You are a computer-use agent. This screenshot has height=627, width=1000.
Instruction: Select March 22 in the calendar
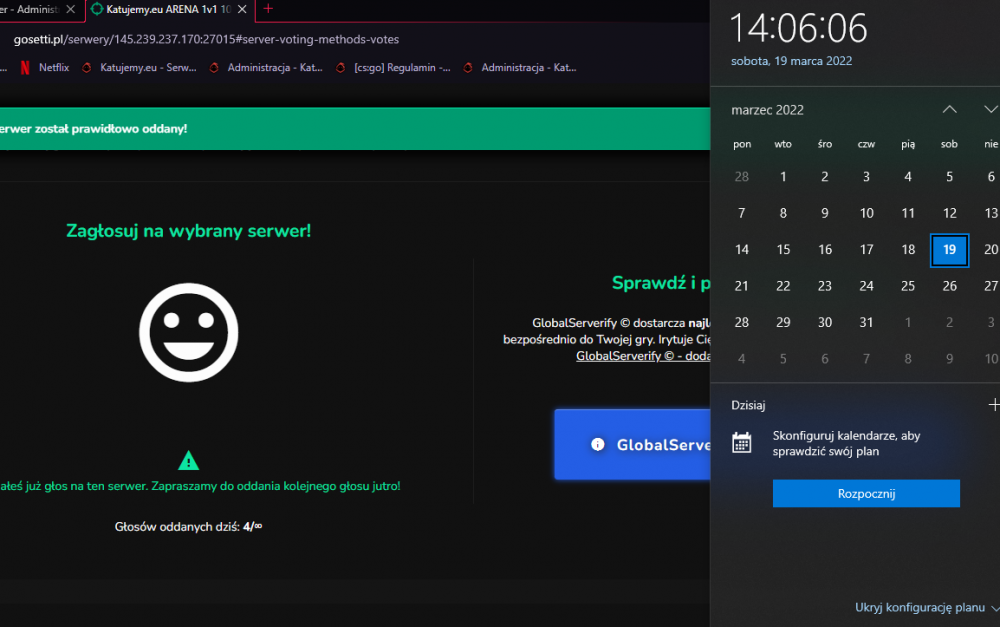tap(783, 286)
